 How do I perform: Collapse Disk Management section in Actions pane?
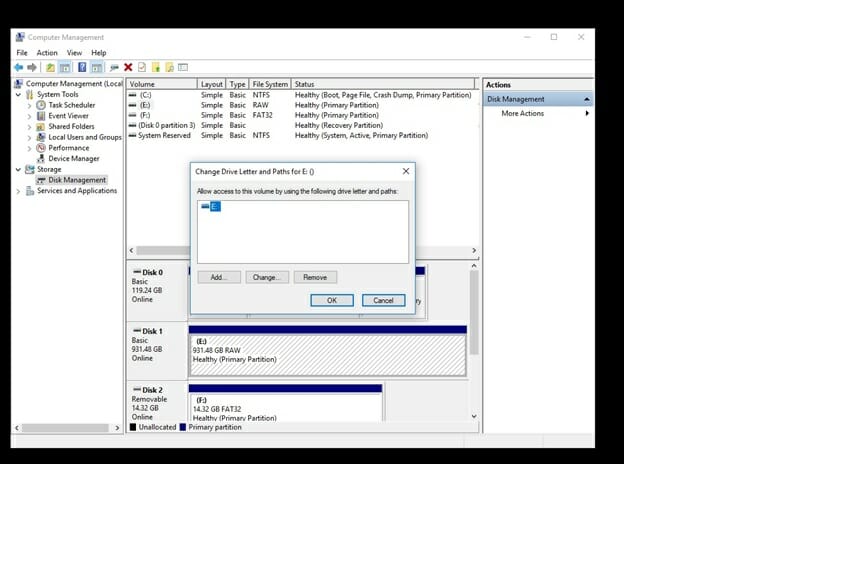tap(587, 99)
